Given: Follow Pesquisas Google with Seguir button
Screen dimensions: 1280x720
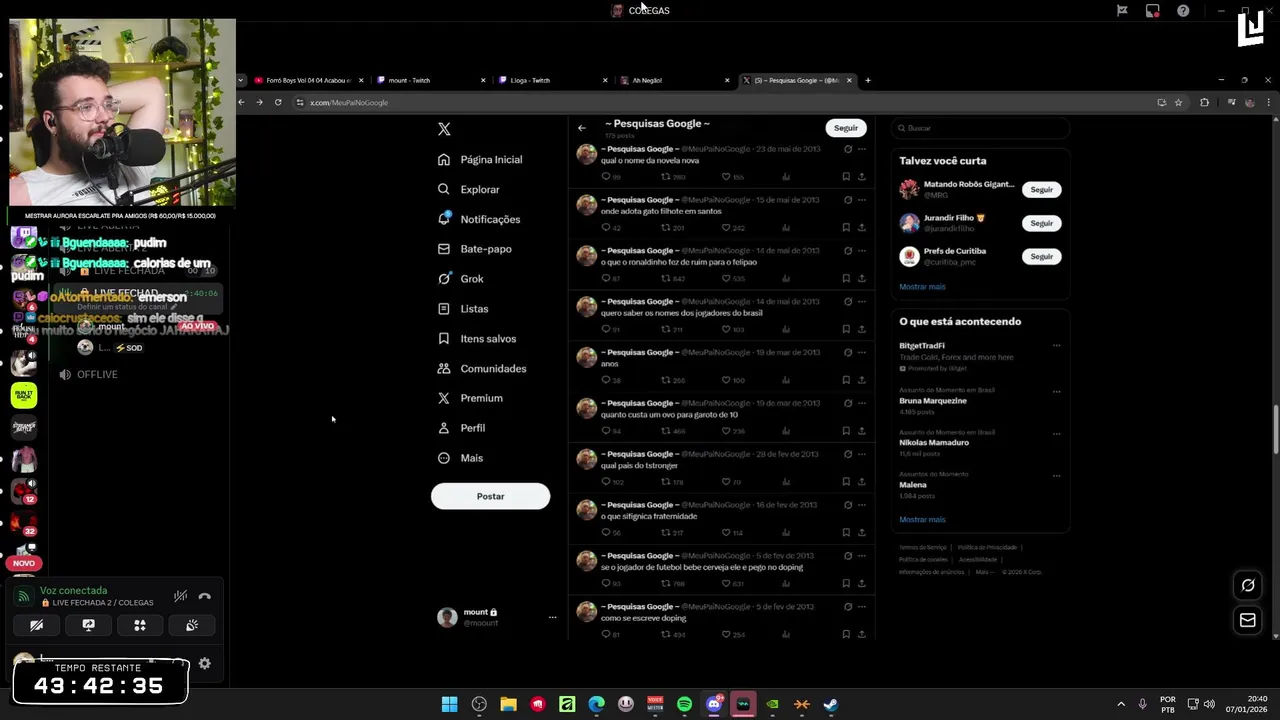Looking at the screenshot, I should tap(846, 128).
